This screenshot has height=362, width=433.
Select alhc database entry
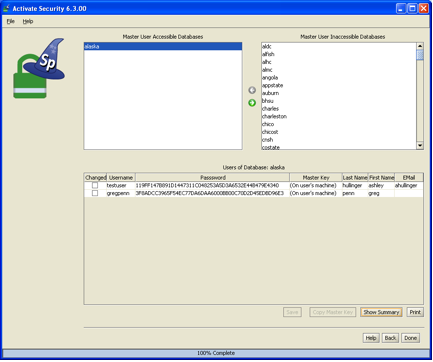[339, 62]
